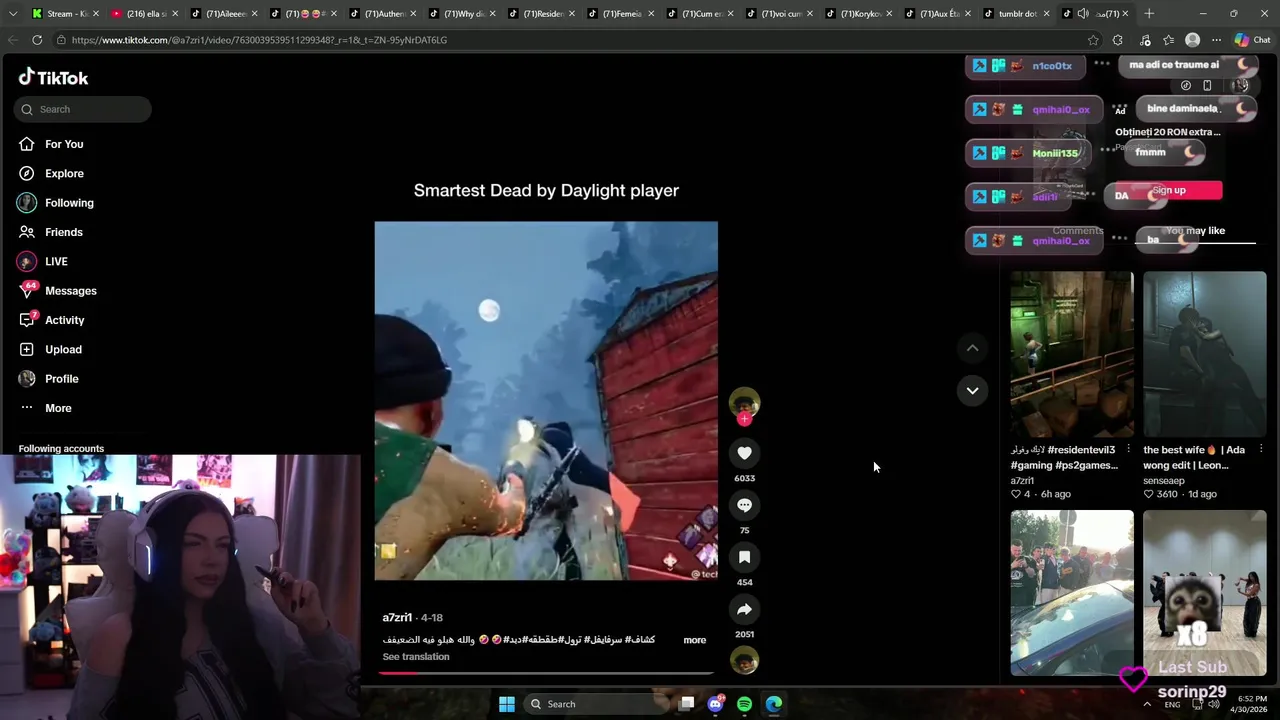
Task: Open the video comments via speech bubble icon
Action: [x=744, y=505]
